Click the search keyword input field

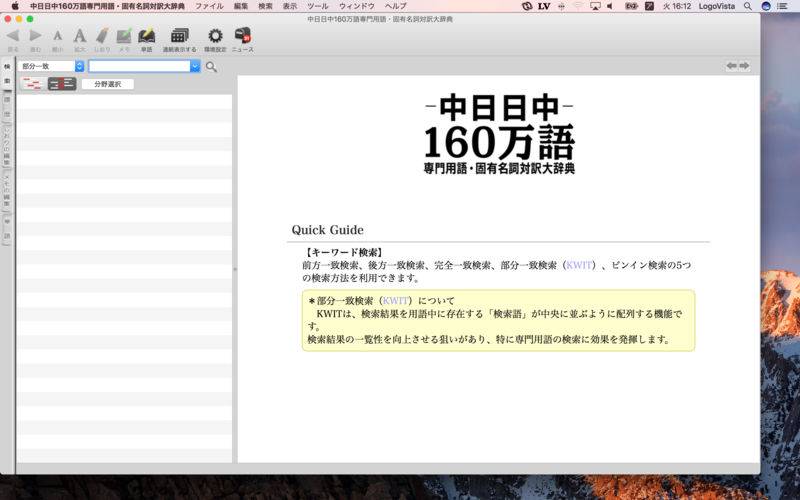139,66
